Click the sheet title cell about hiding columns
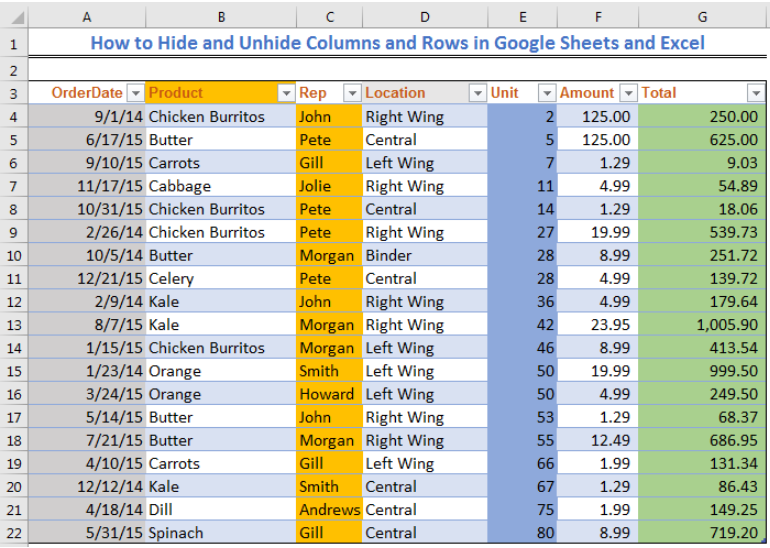The width and height of the screenshot is (770, 548). coord(397,43)
